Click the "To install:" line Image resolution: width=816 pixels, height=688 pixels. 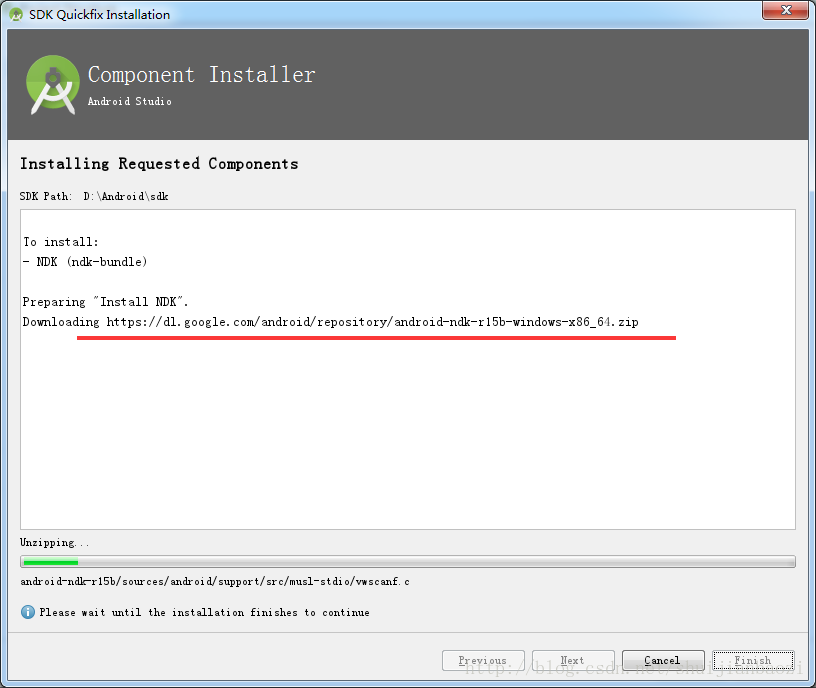coord(60,242)
